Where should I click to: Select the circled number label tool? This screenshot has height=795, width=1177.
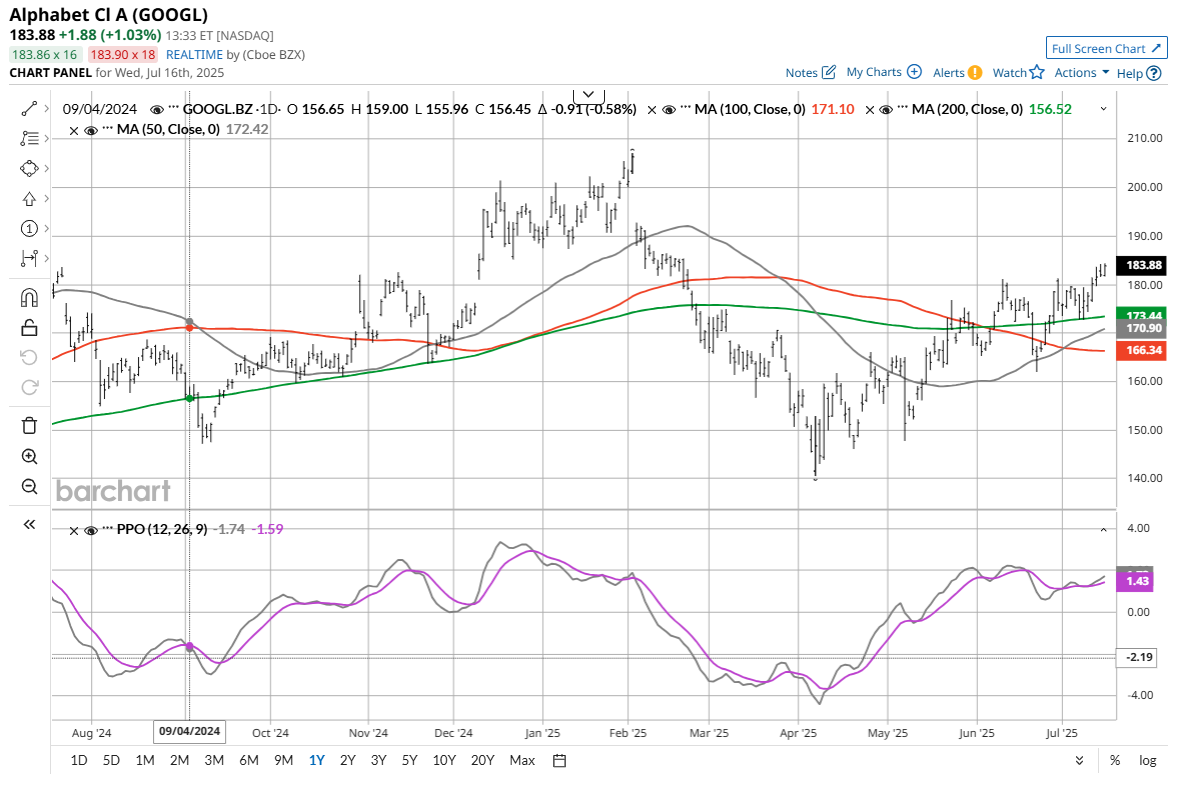coord(29,229)
